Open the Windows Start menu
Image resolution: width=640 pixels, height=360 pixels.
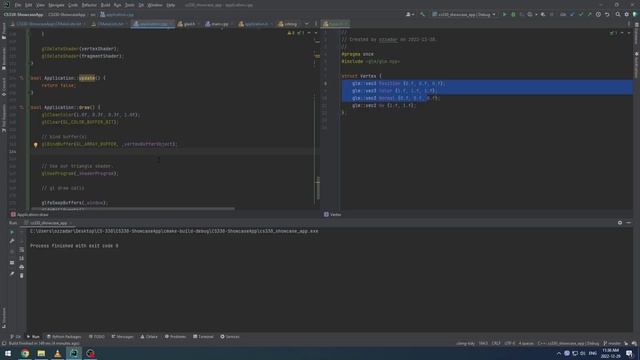coord(8,353)
